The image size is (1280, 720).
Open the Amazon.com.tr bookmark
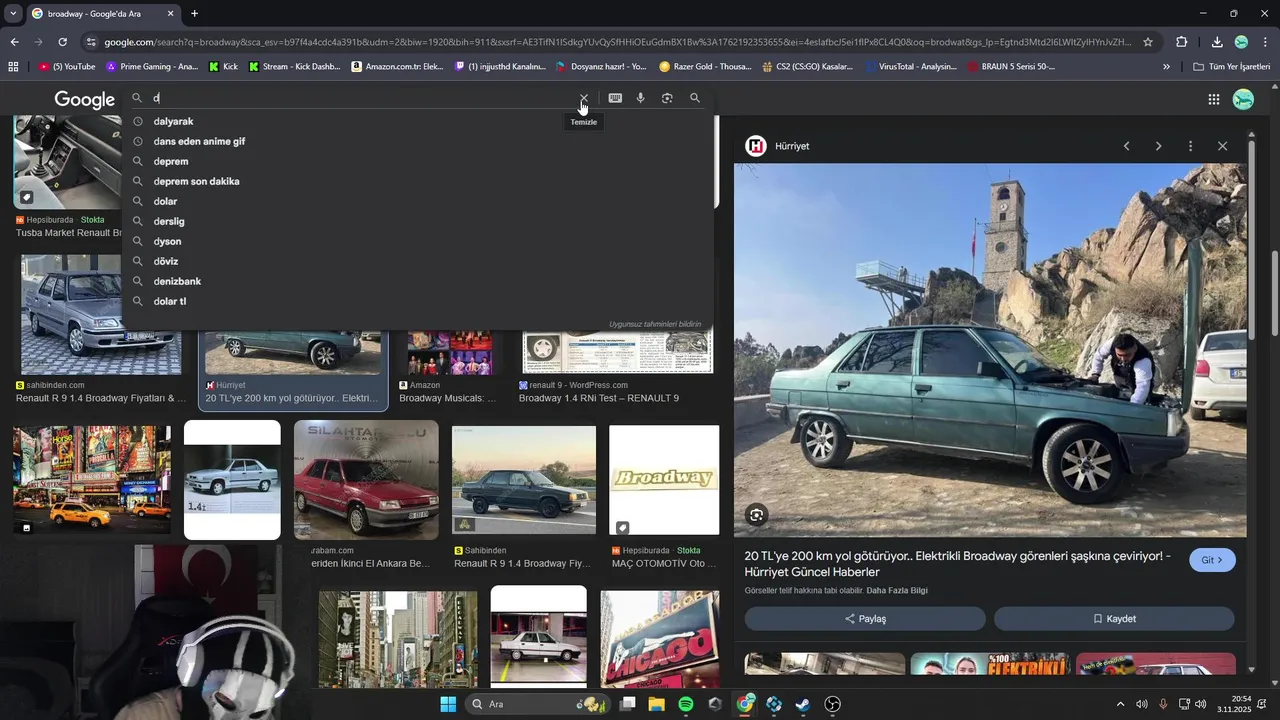pos(398,67)
